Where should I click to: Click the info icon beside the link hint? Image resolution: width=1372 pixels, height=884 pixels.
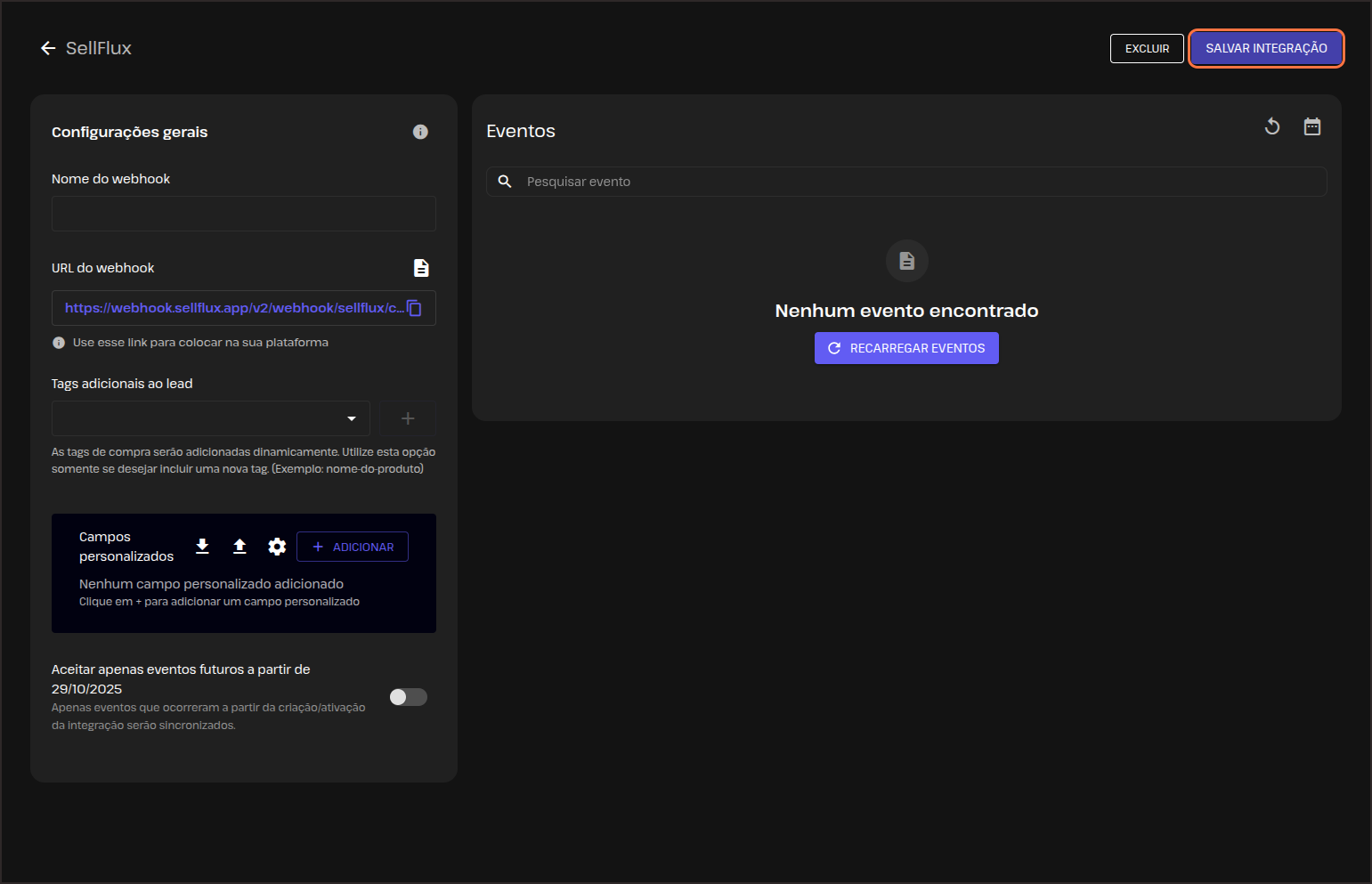[59, 343]
